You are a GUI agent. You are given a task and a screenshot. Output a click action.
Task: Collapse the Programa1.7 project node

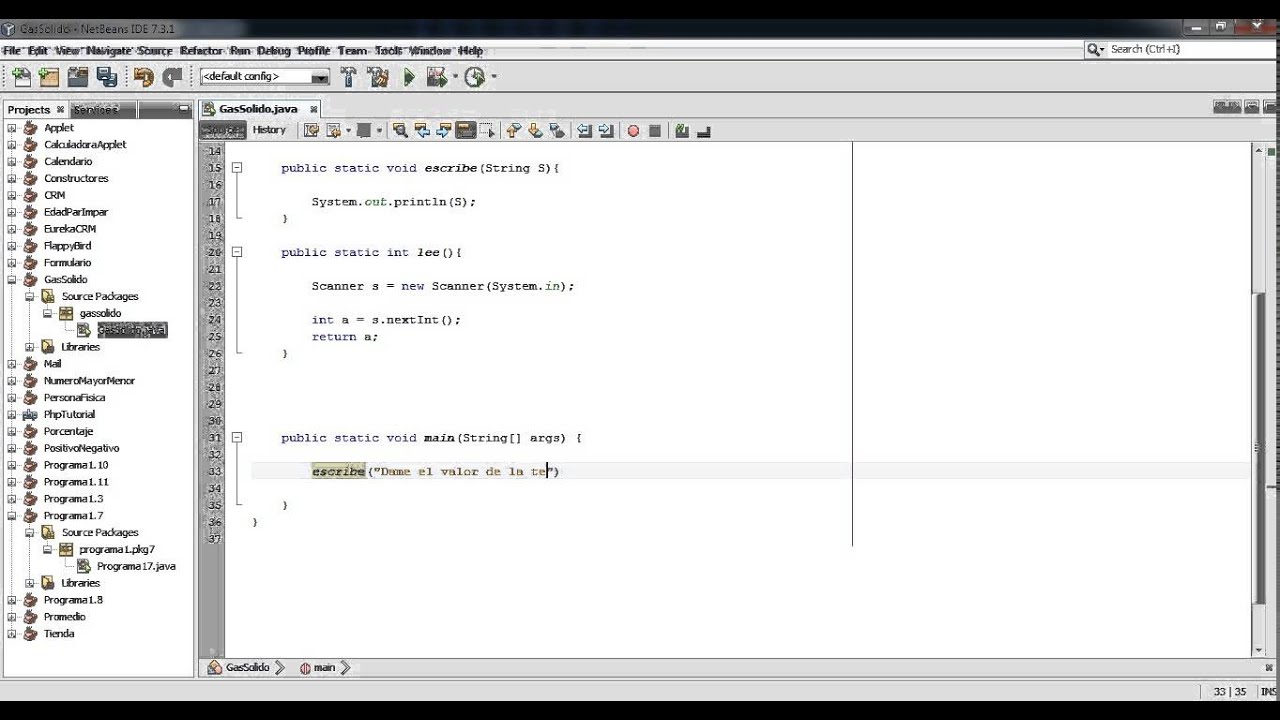coord(12,516)
